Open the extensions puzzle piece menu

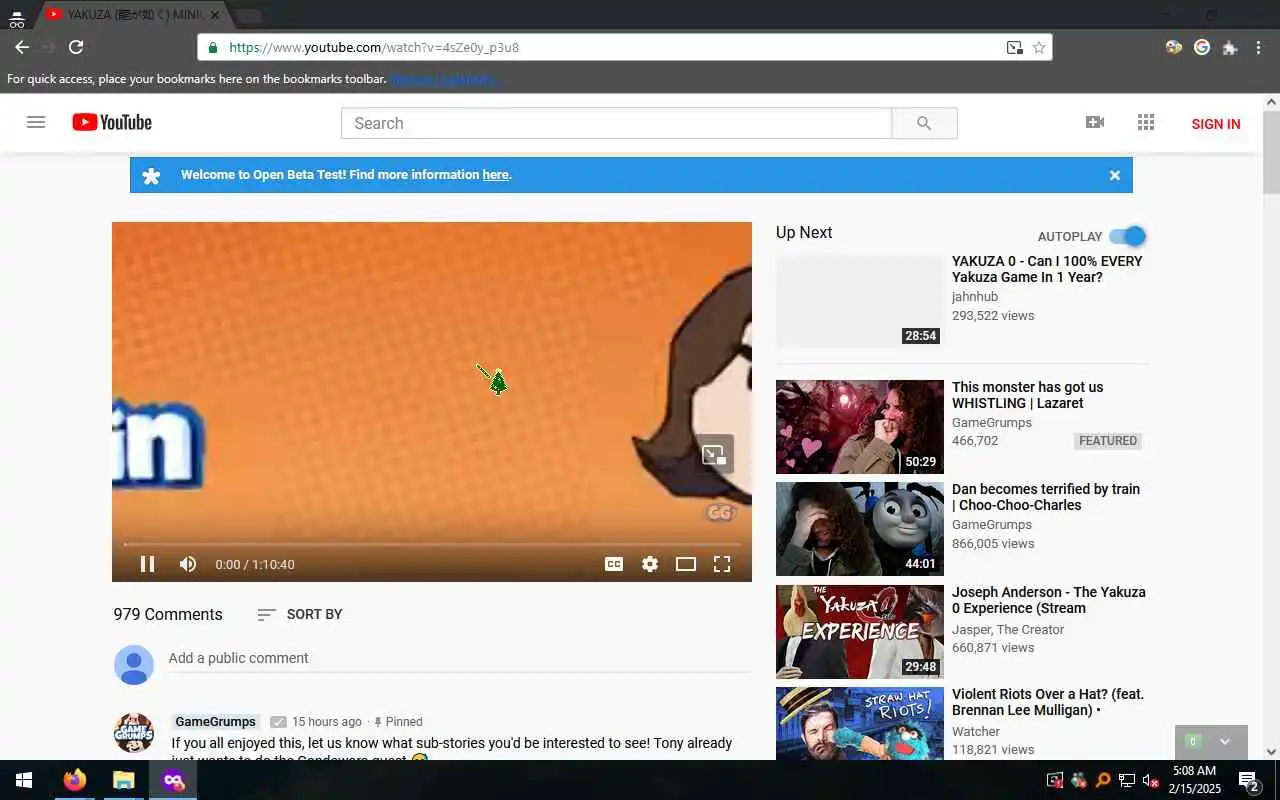[x=1230, y=47]
